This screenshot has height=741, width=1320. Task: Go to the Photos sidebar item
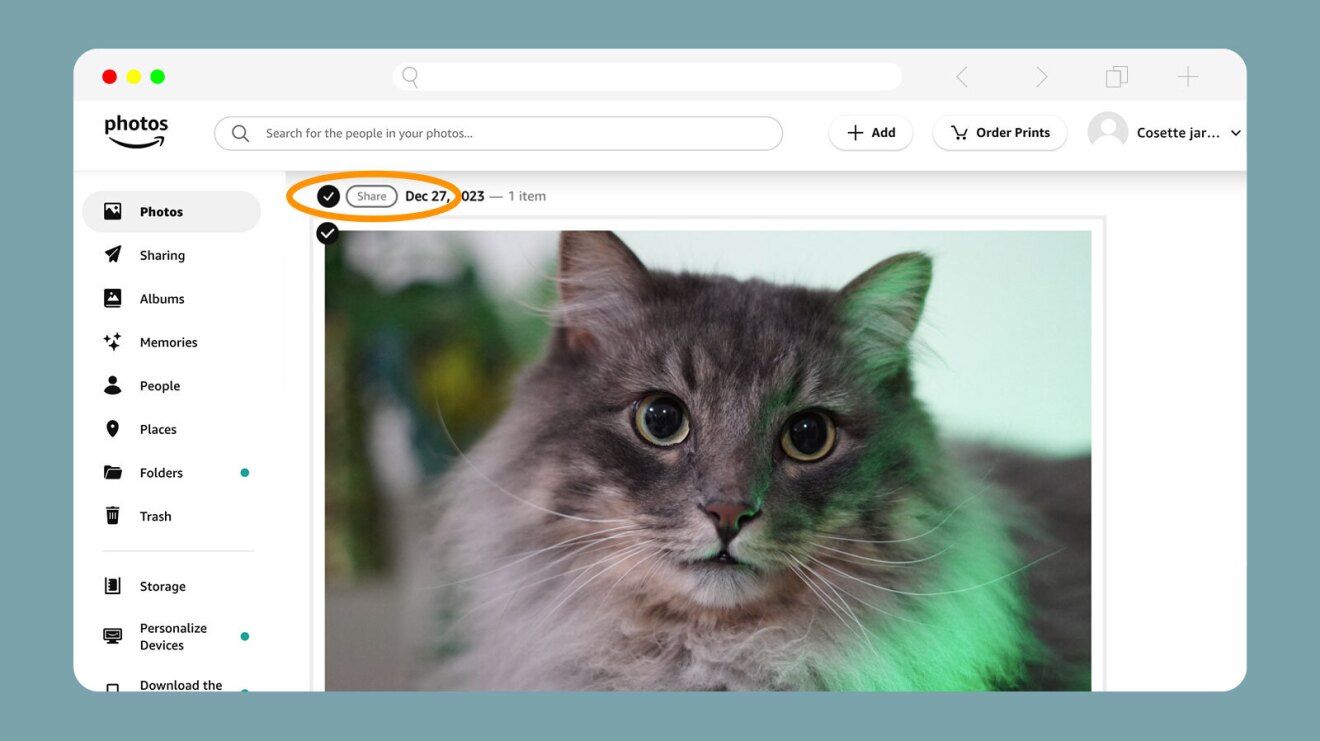(x=161, y=212)
